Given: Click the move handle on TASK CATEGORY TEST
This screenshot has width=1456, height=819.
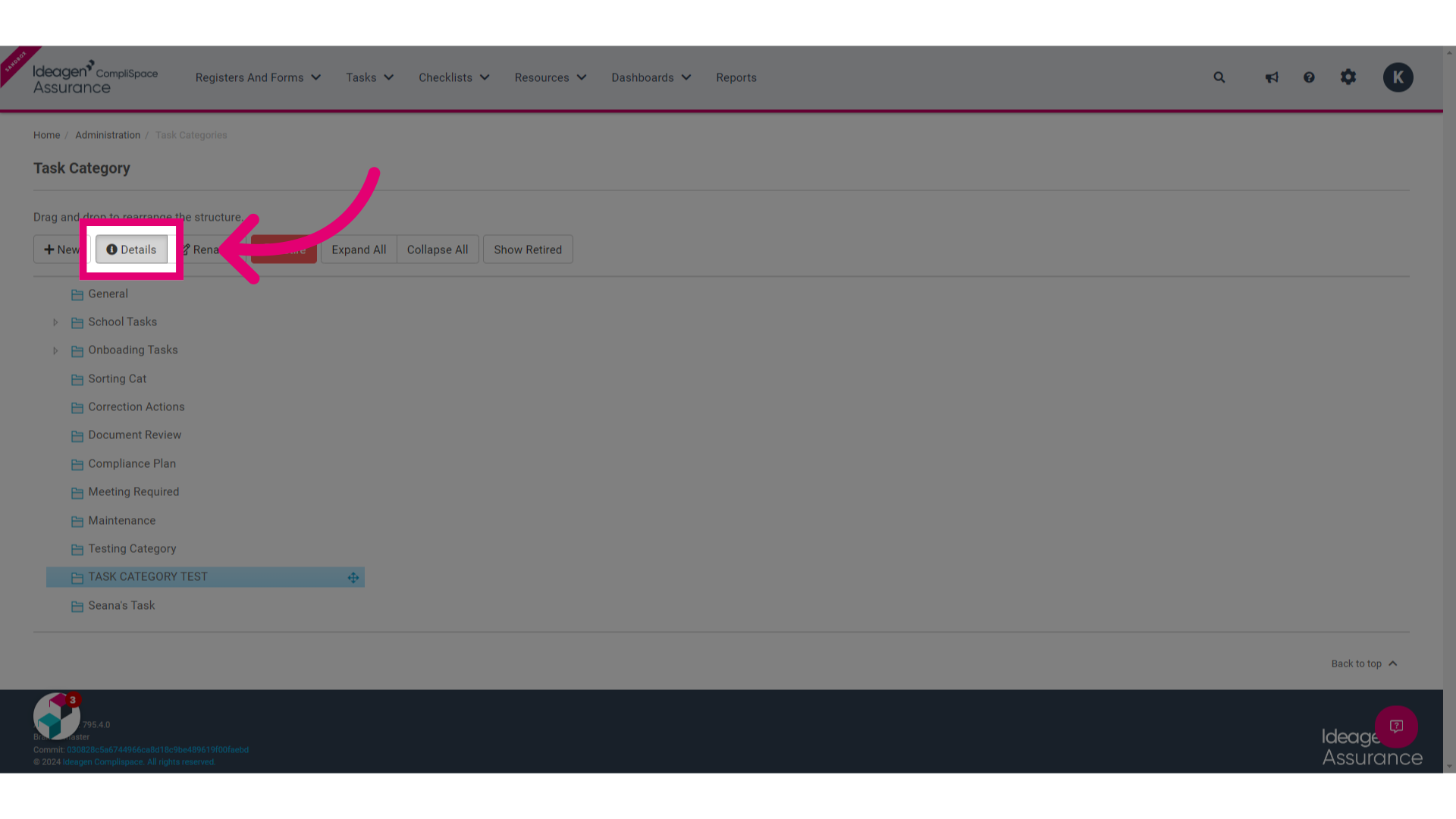Looking at the screenshot, I should (x=353, y=578).
